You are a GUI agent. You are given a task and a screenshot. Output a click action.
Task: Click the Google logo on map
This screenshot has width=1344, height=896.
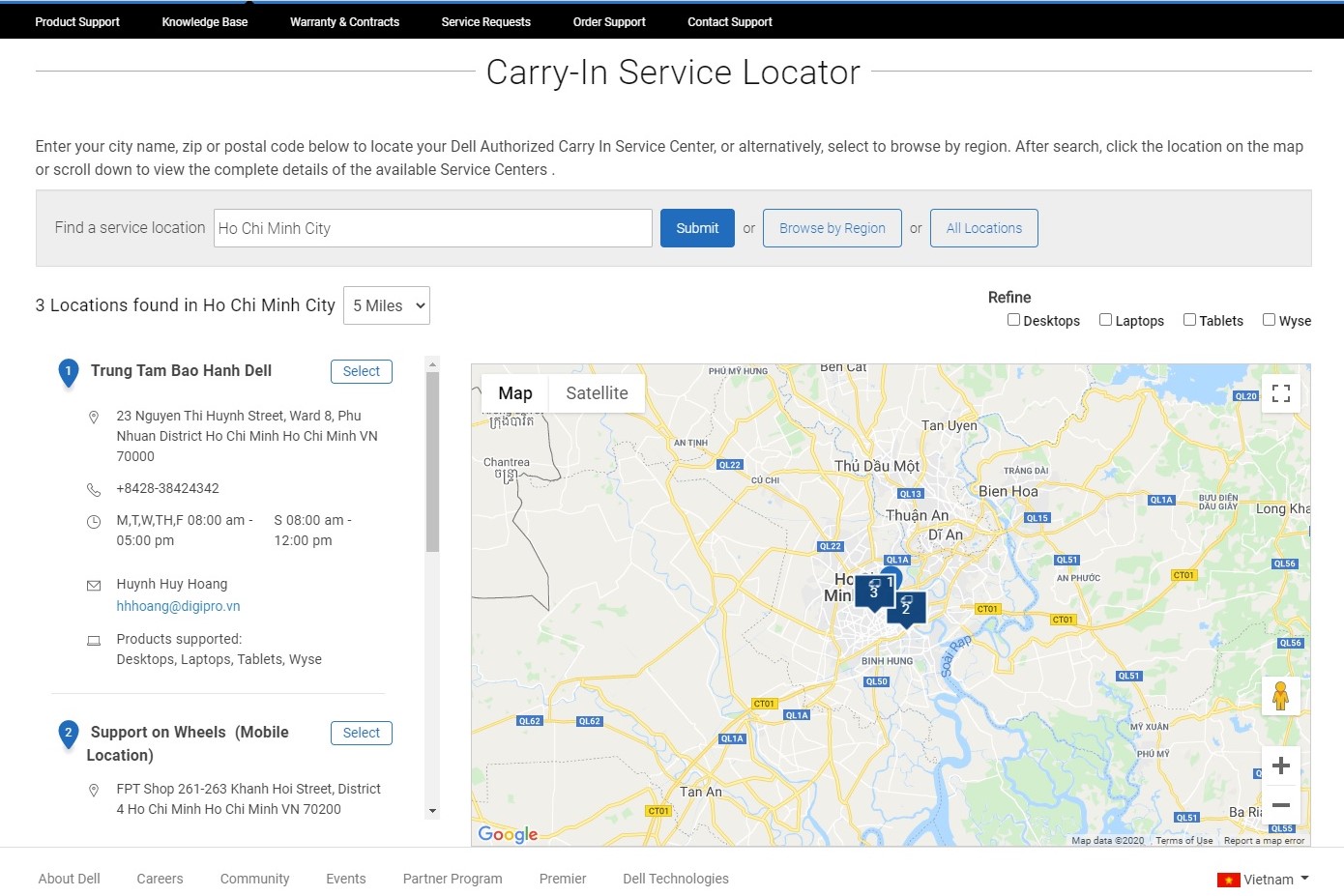508,834
